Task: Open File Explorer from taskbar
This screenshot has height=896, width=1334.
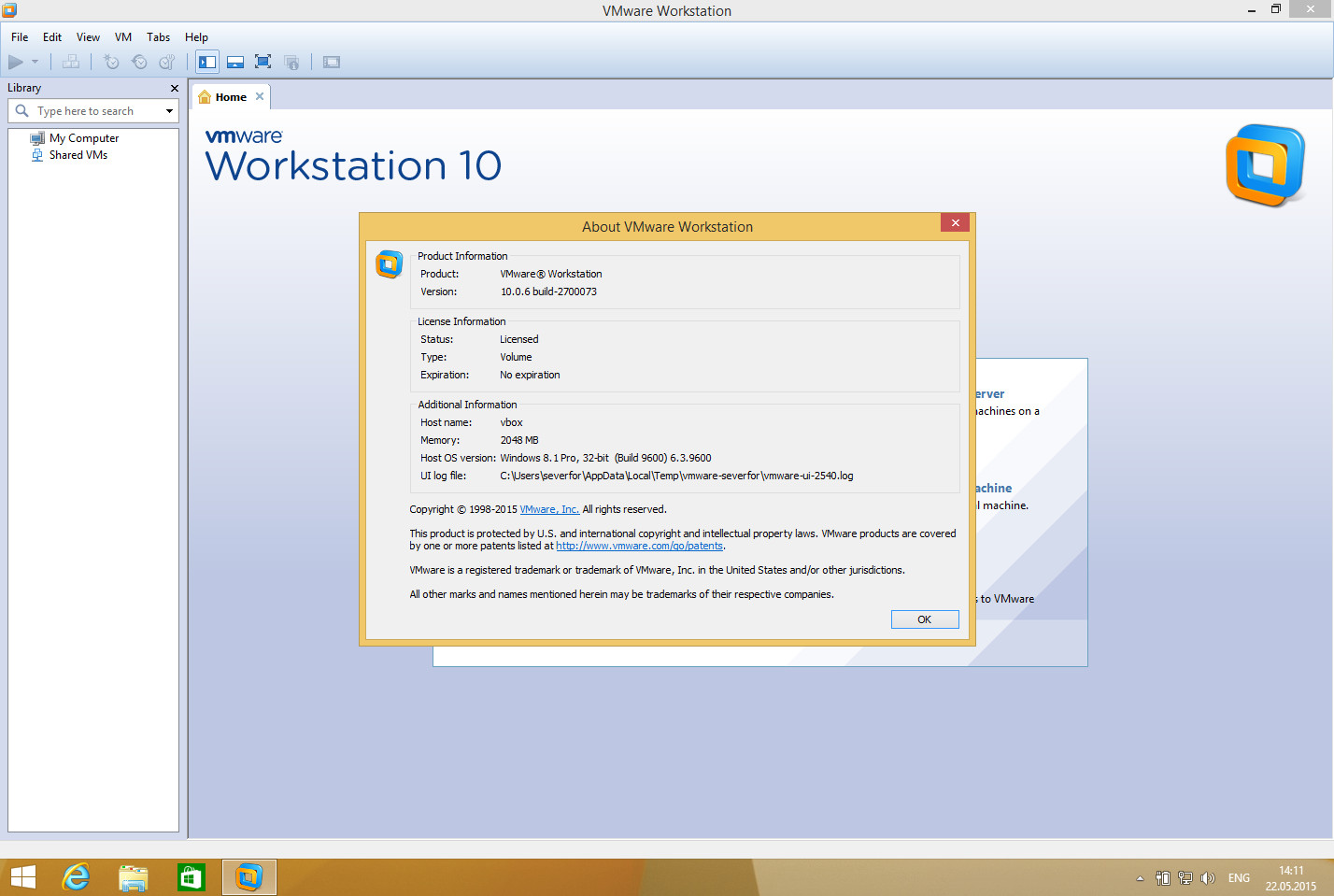Action: click(134, 877)
